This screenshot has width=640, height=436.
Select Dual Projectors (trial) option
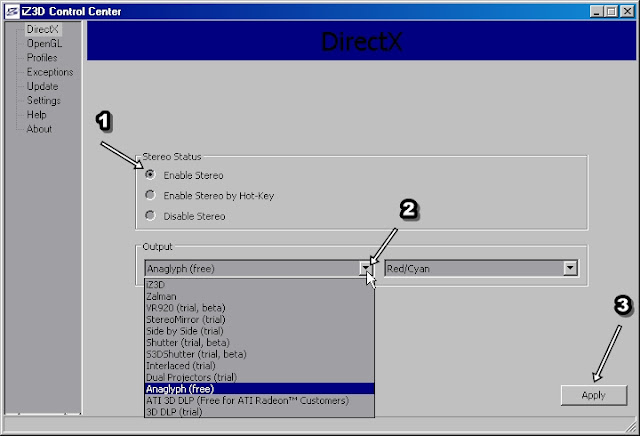point(259,377)
